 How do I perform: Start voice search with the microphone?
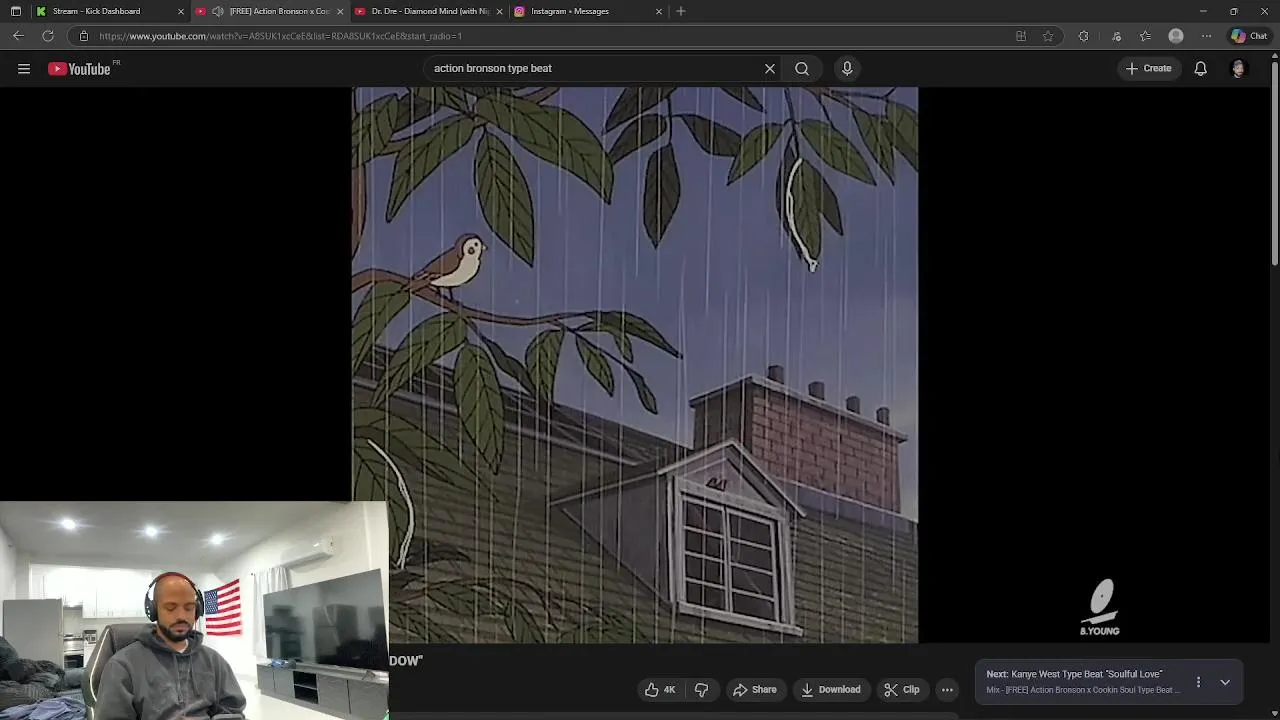(847, 69)
